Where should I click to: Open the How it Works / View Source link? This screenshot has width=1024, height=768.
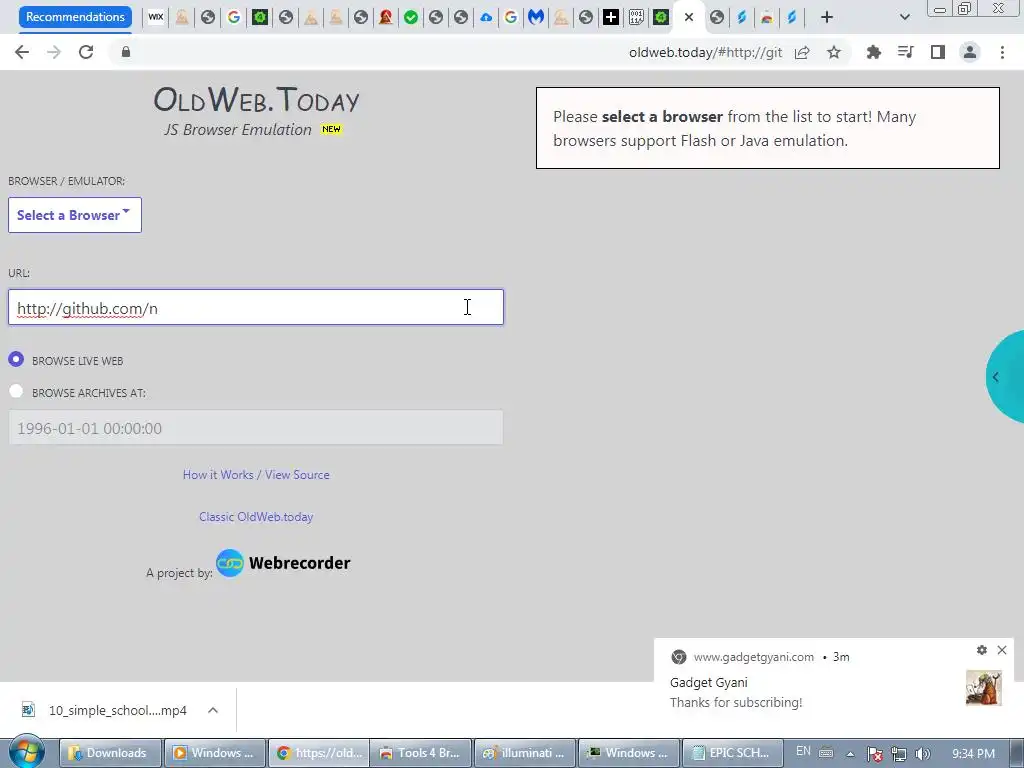[256, 475]
